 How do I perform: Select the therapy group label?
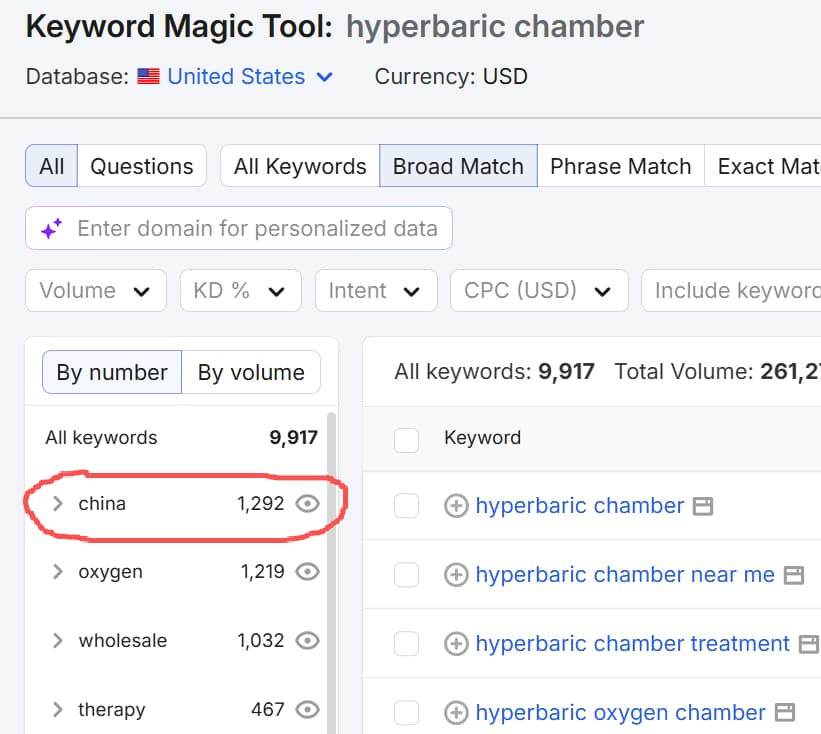[x=112, y=710]
